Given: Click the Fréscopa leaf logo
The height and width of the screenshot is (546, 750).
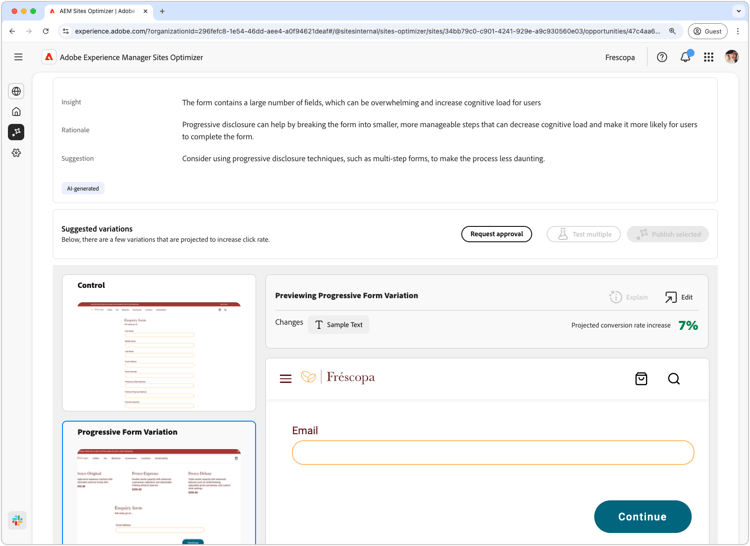Looking at the screenshot, I should tap(309, 377).
